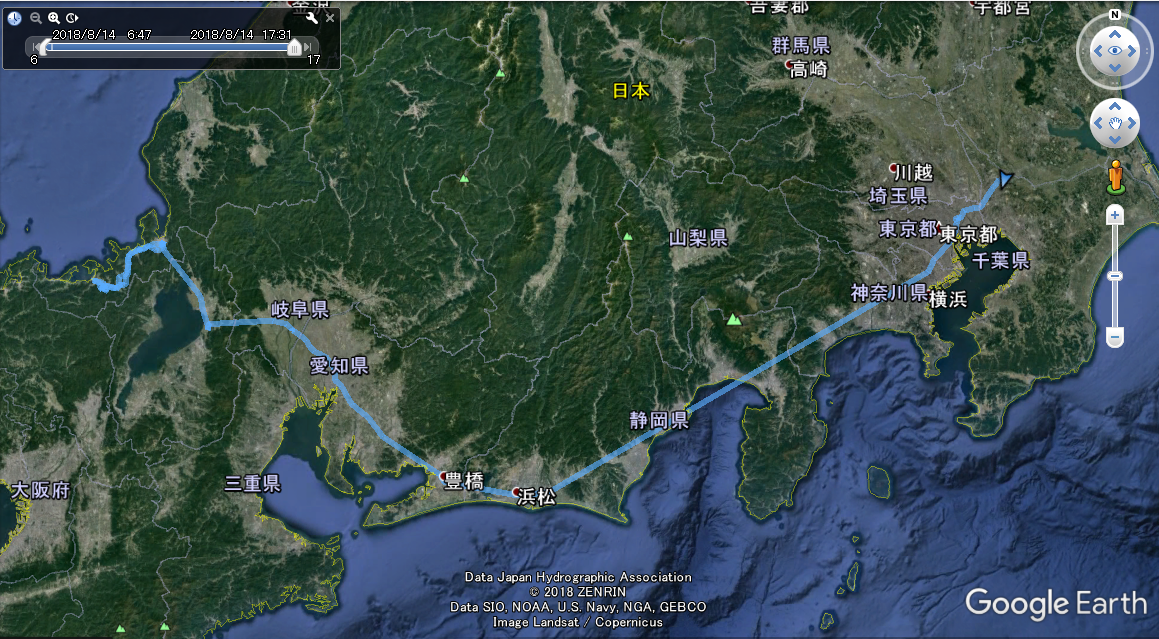This screenshot has height=639, width=1159.
Task: Click the 群馬県 prefecture label
Action: 801,46
